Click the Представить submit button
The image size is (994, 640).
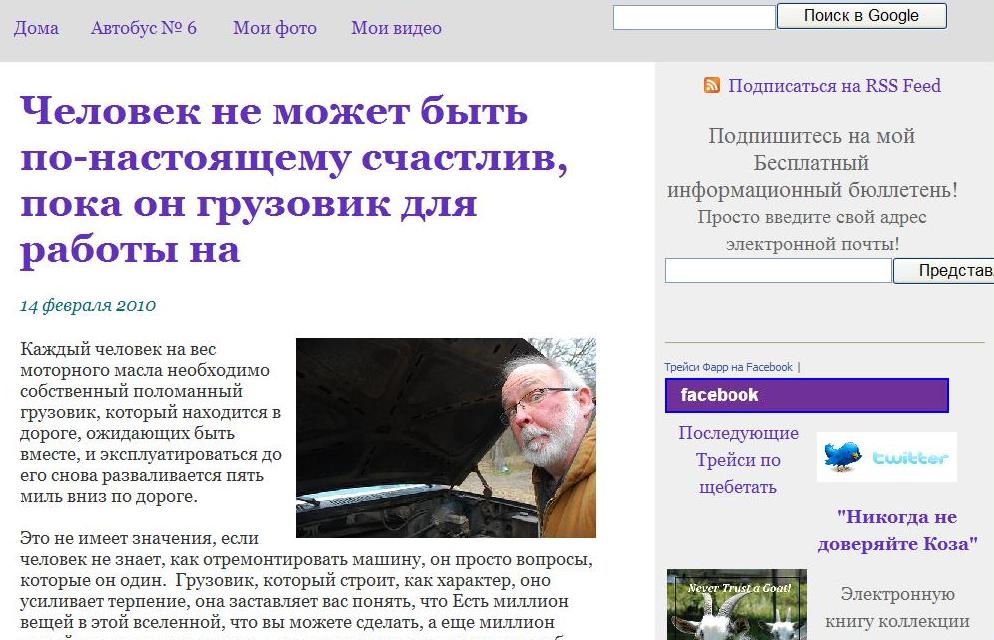click(944, 271)
